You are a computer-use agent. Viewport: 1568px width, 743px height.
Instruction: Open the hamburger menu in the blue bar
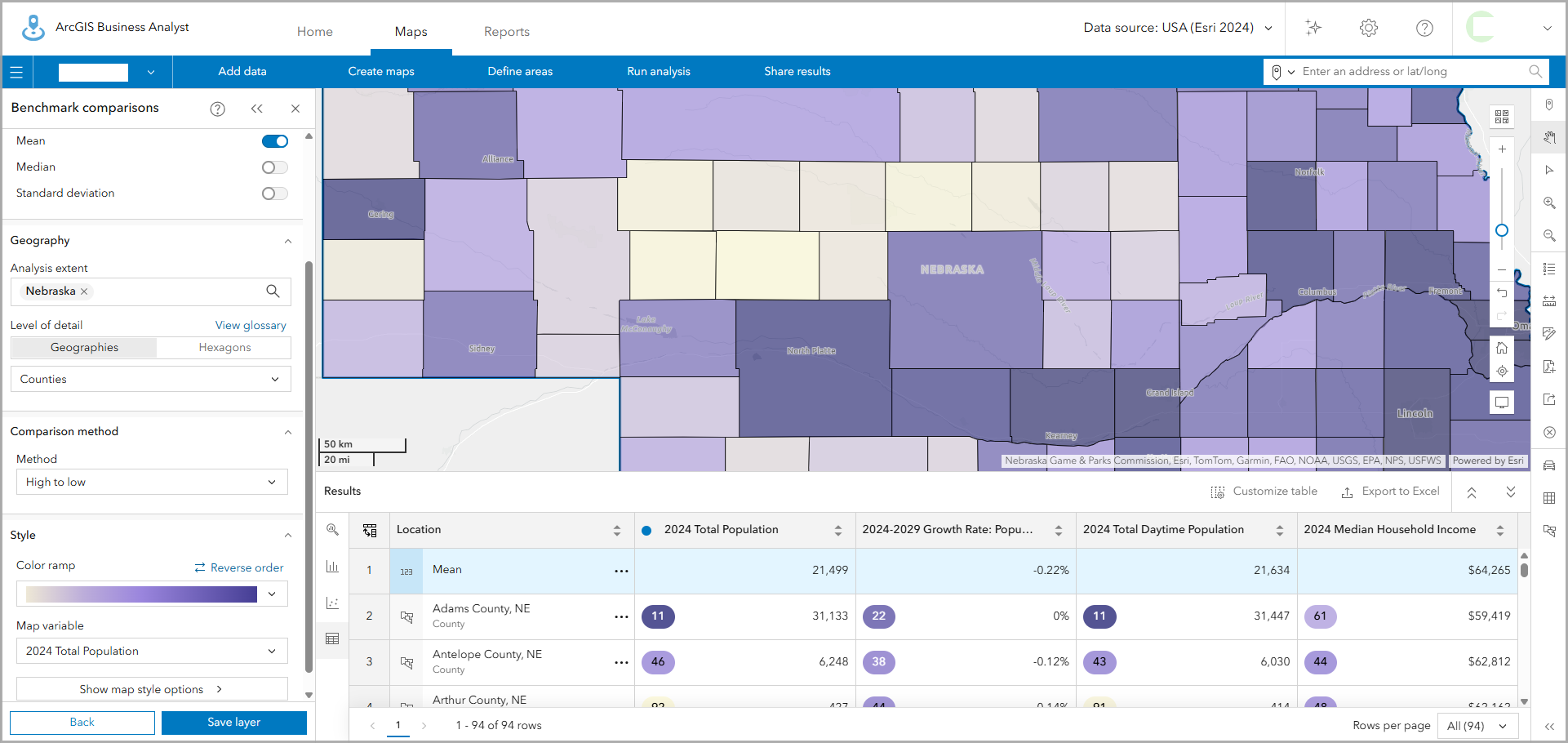16,72
